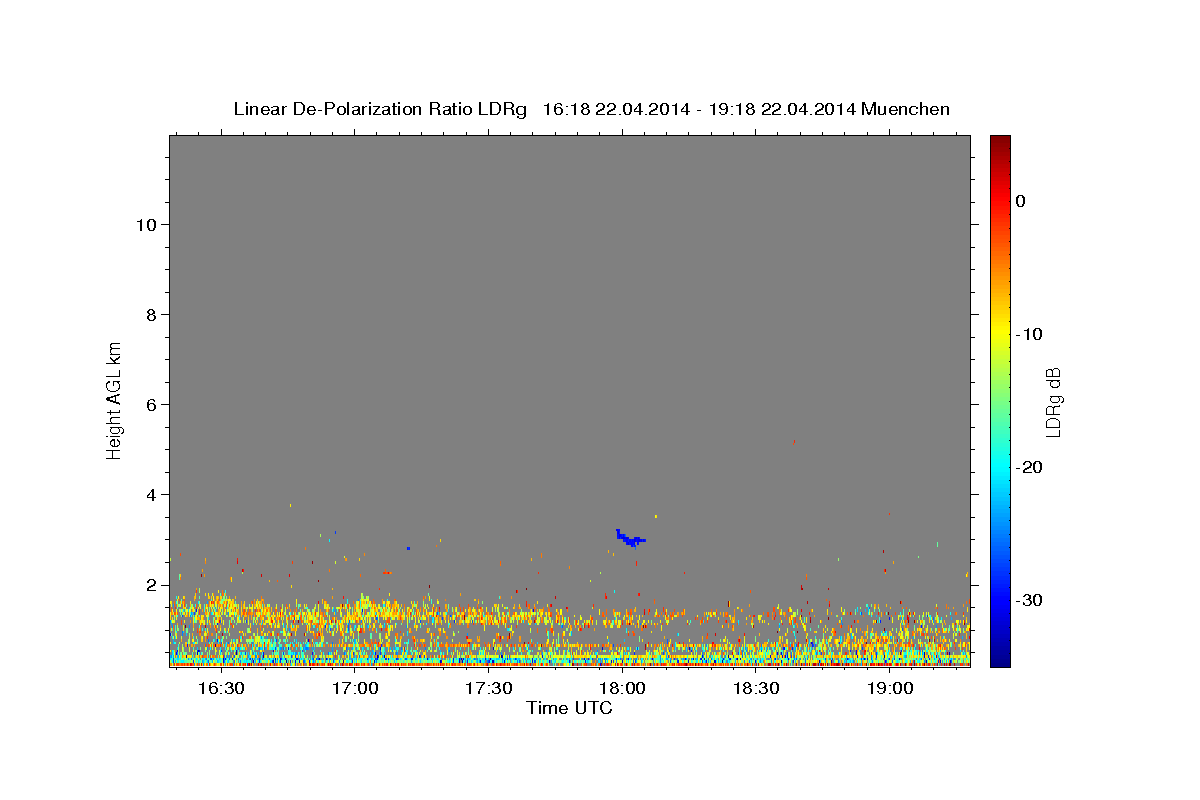This screenshot has height=800, width=1200.
Task: Click the colorbar value -30
Action: (x=1029, y=600)
